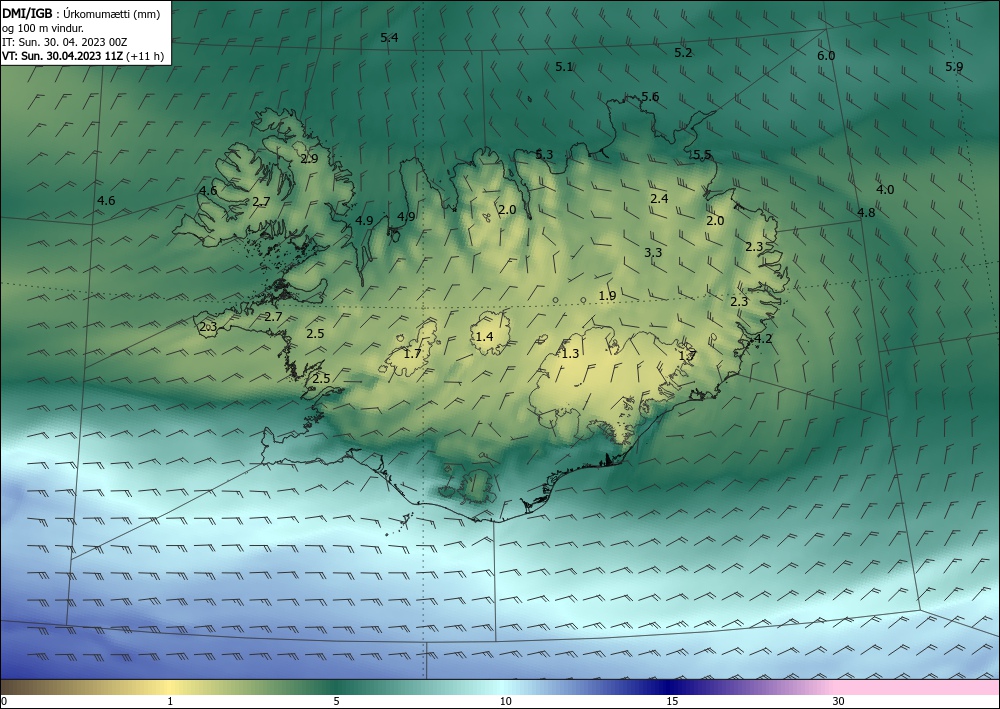Click the 5.3 value label on the north coast

coord(544,154)
